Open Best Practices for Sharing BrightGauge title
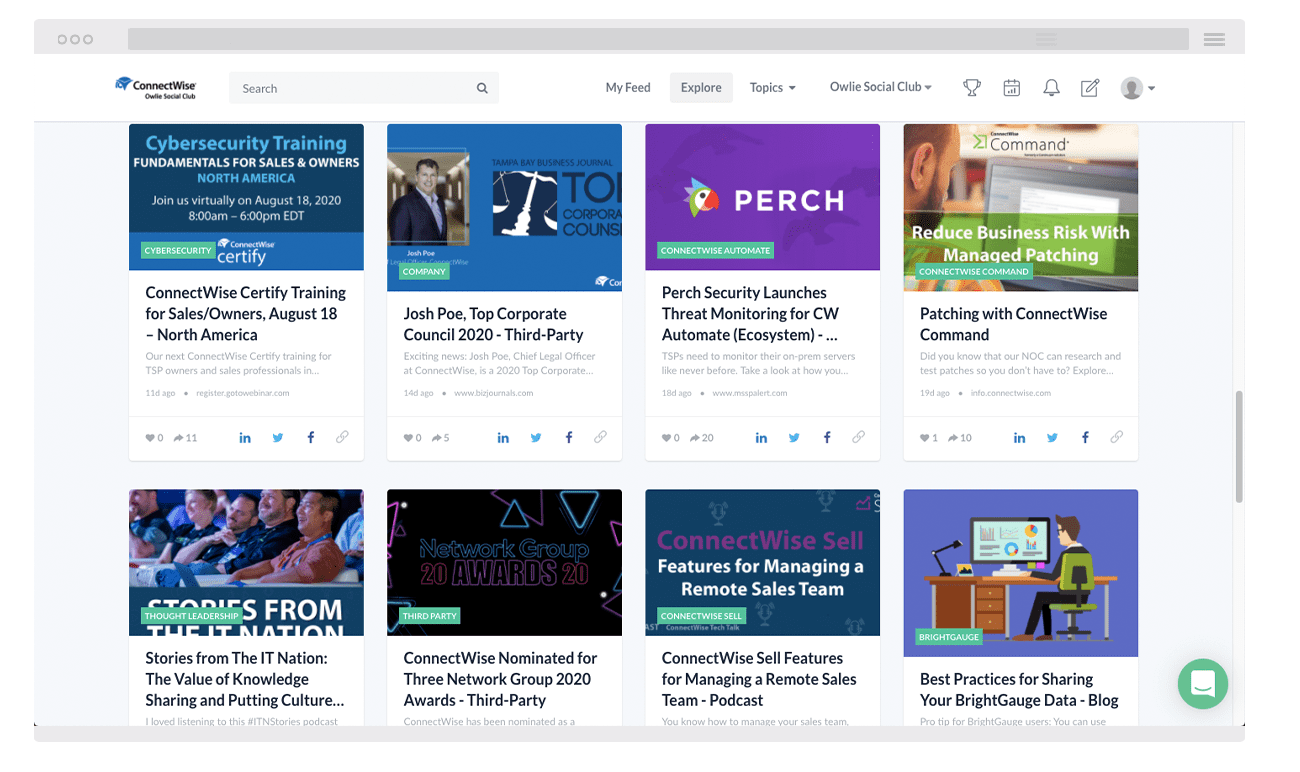Image resolution: width=1300 pixels, height=772 pixels. pyautogui.click(x=1019, y=689)
